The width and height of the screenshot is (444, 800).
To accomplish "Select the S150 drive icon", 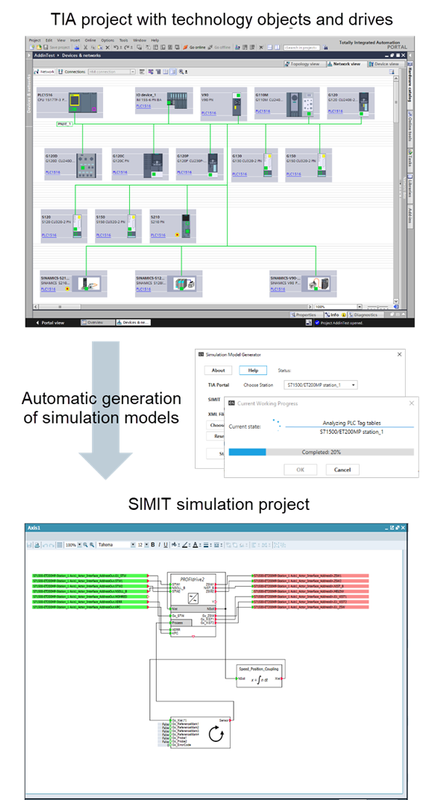I will tap(132, 226).
